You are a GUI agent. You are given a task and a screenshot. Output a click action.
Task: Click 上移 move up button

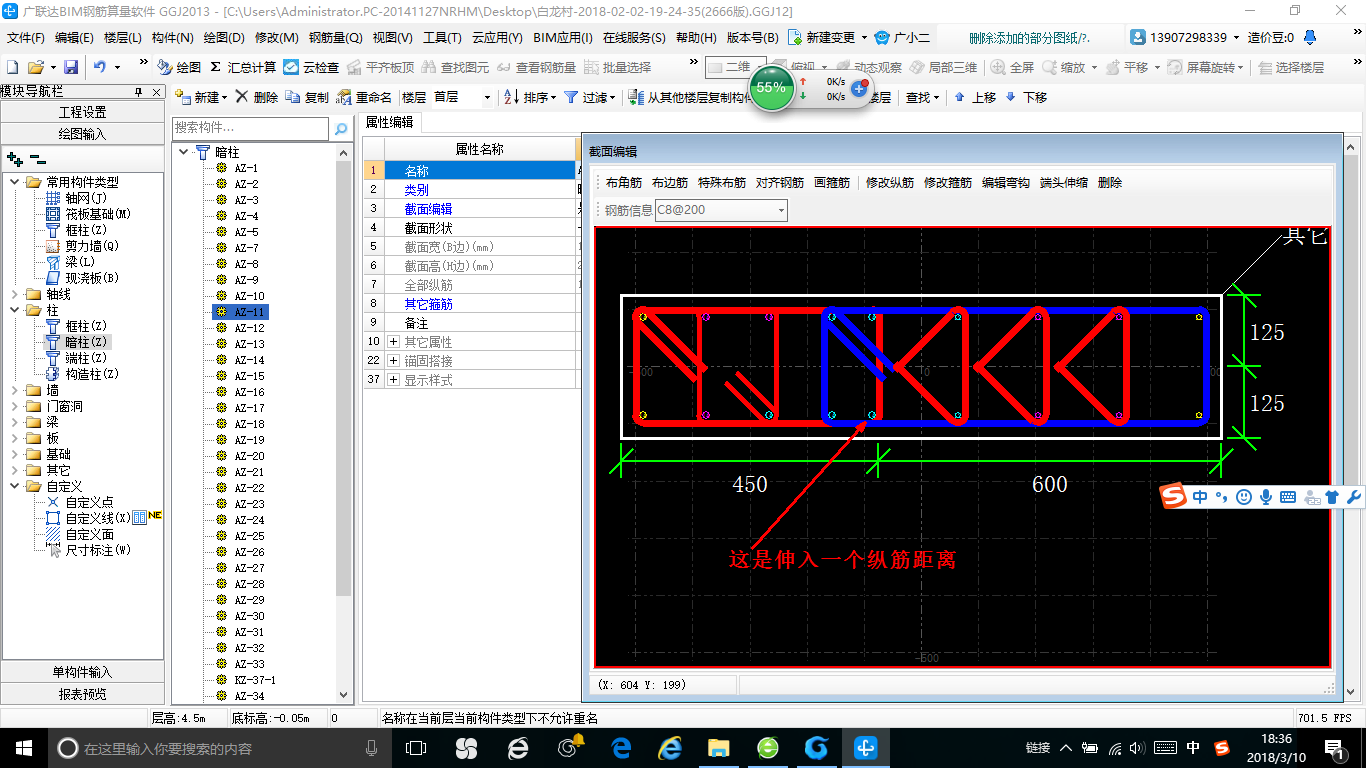[x=975, y=97]
